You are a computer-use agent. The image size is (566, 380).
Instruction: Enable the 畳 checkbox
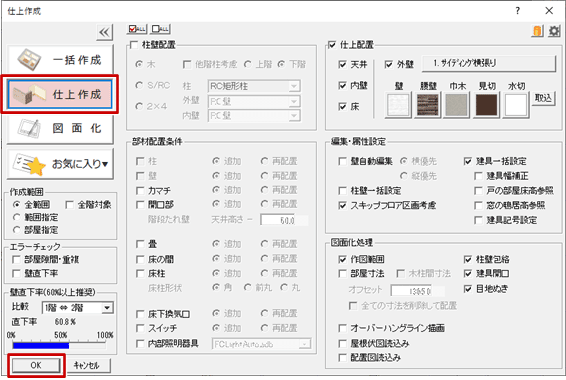(140, 244)
